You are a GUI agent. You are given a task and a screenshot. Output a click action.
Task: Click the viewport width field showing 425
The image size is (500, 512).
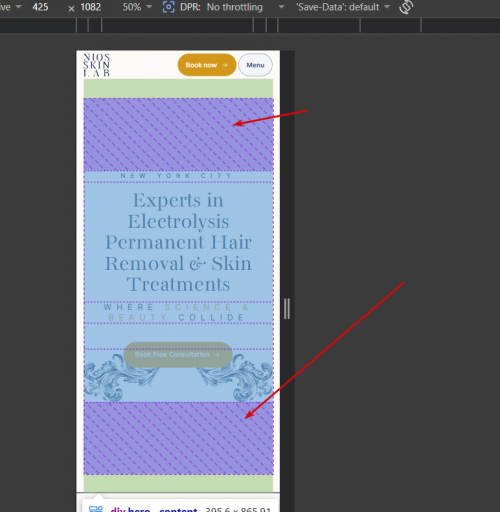[40, 7]
